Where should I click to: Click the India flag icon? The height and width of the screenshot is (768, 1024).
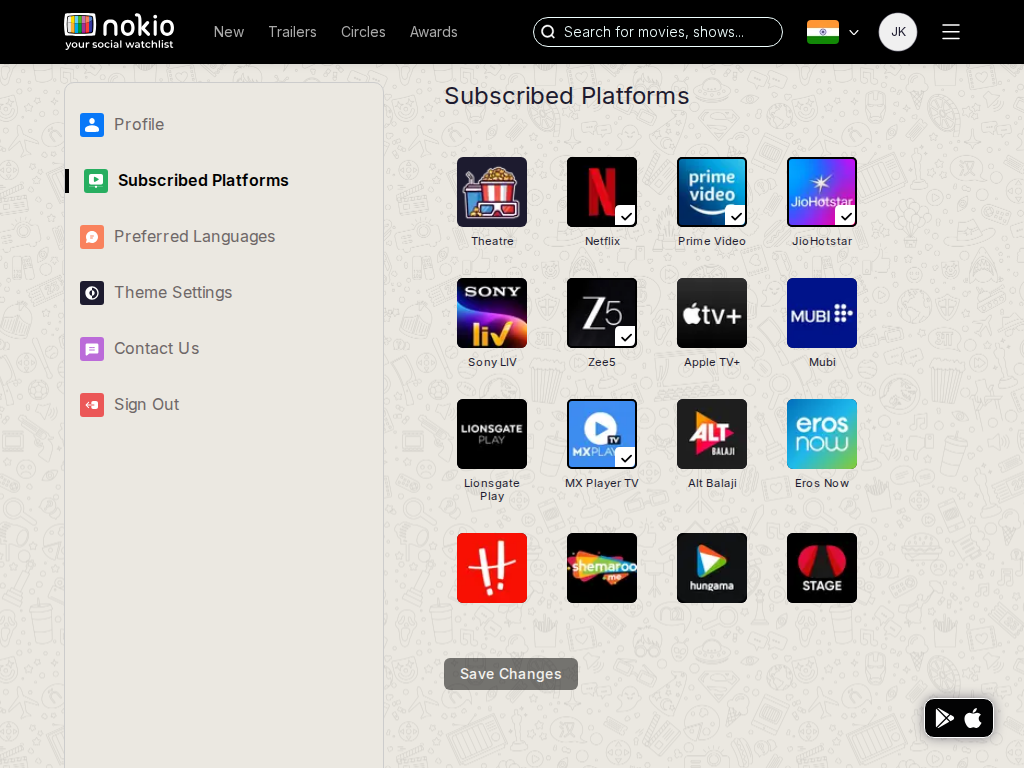[823, 32]
